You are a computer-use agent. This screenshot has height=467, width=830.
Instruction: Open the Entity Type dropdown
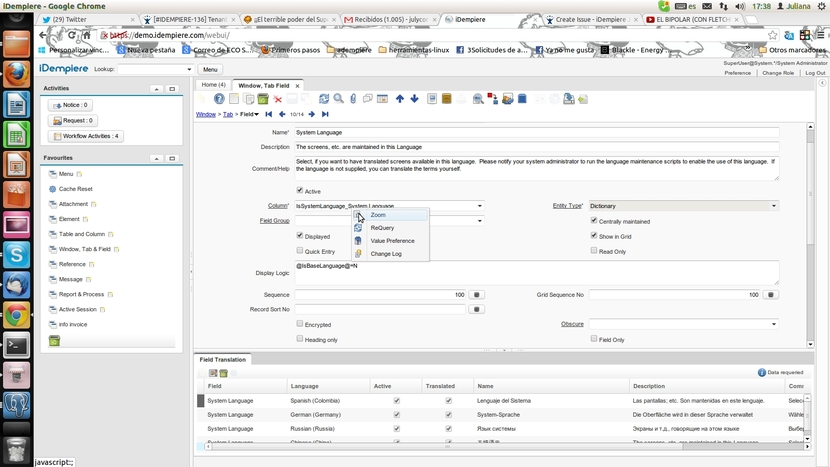coord(773,206)
